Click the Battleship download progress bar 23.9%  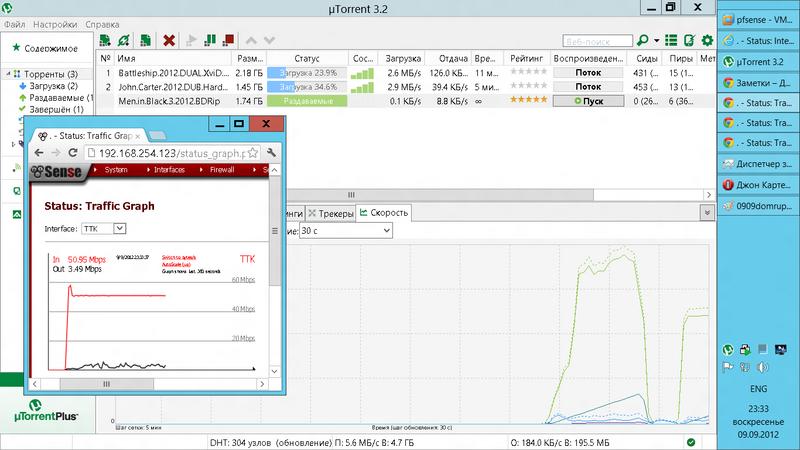tap(307, 73)
